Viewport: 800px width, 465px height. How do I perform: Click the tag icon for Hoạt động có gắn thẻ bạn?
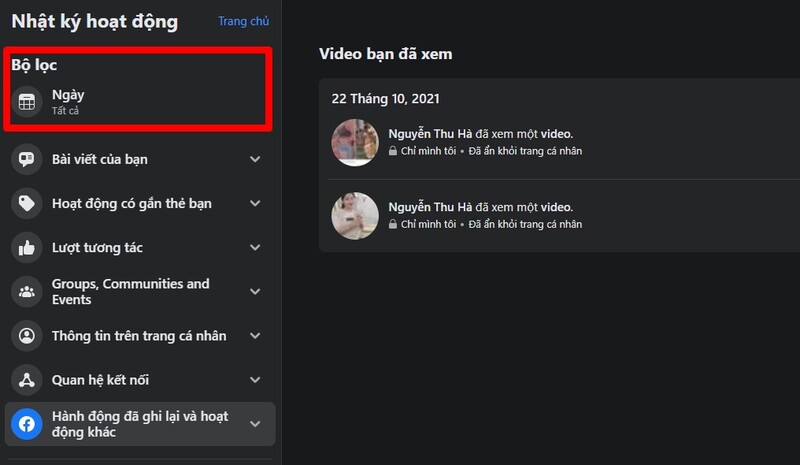(27, 203)
